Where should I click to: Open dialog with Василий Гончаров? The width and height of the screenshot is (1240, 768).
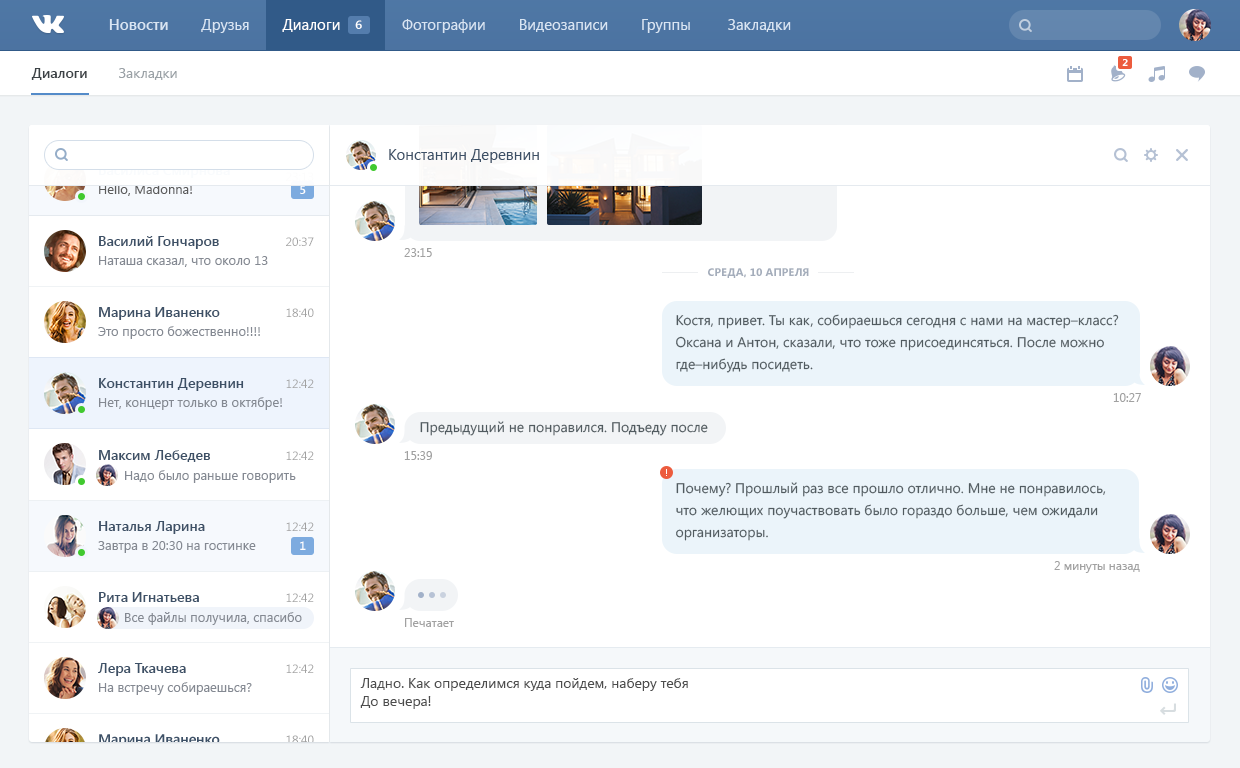point(179,251)
